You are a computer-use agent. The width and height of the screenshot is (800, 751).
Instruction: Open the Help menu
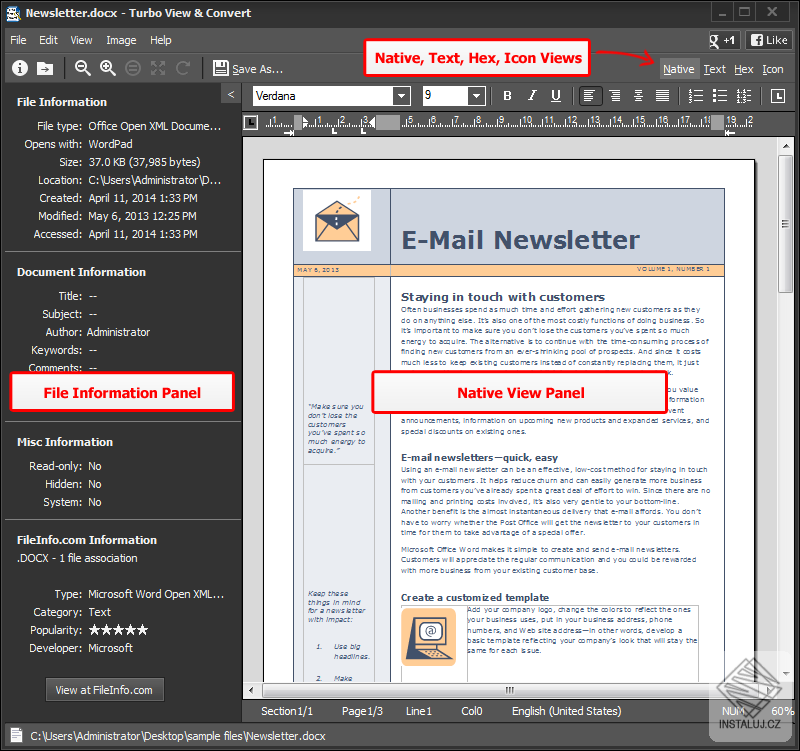[x=161, y=40]
